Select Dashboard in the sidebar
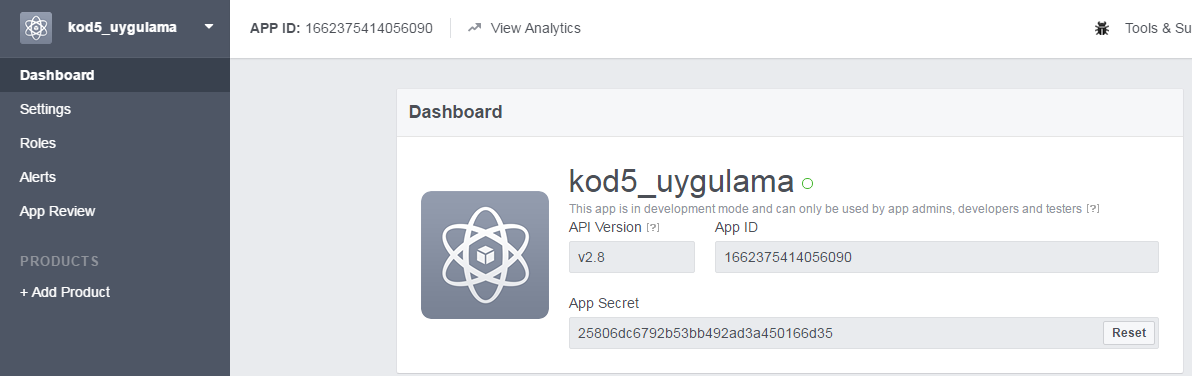This screenshot has height=376, width=1192. [115, 75]
